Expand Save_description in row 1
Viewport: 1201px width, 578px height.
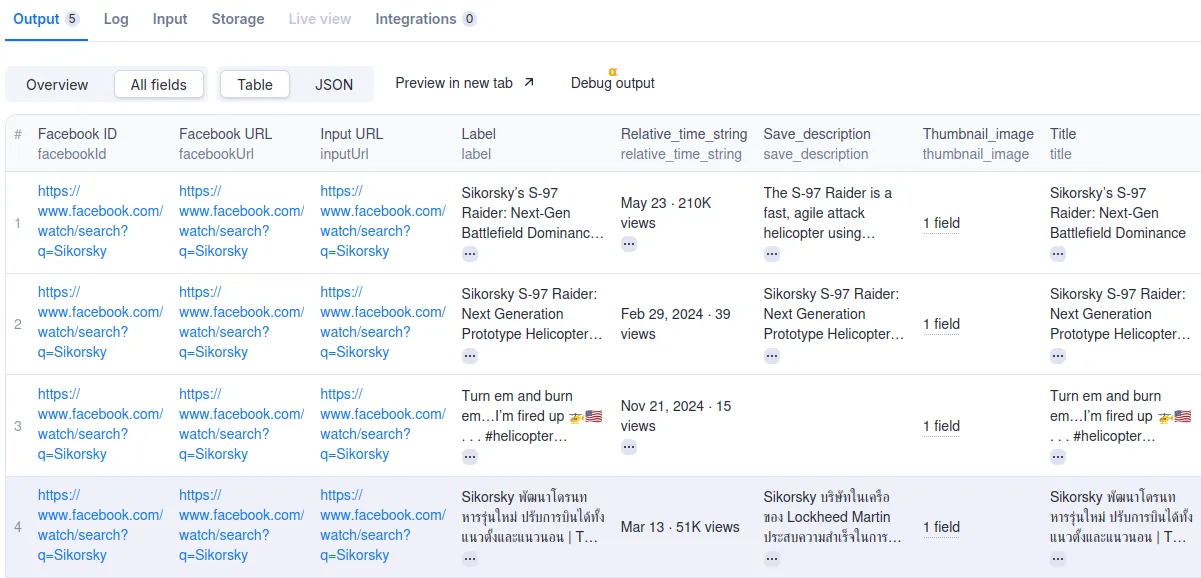pyautogui.click(x=772, y=254)
